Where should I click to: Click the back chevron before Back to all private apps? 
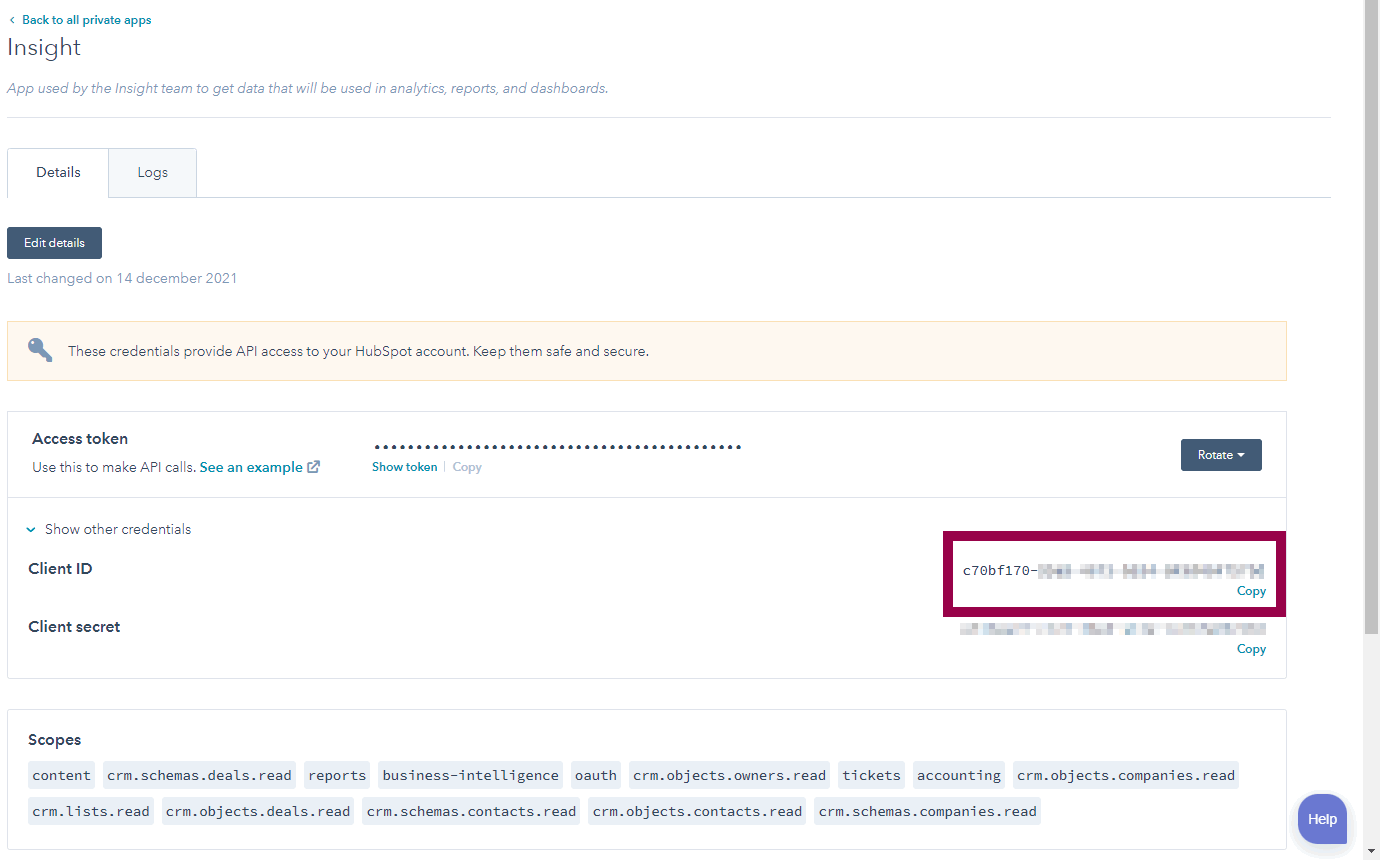[14, 19]
